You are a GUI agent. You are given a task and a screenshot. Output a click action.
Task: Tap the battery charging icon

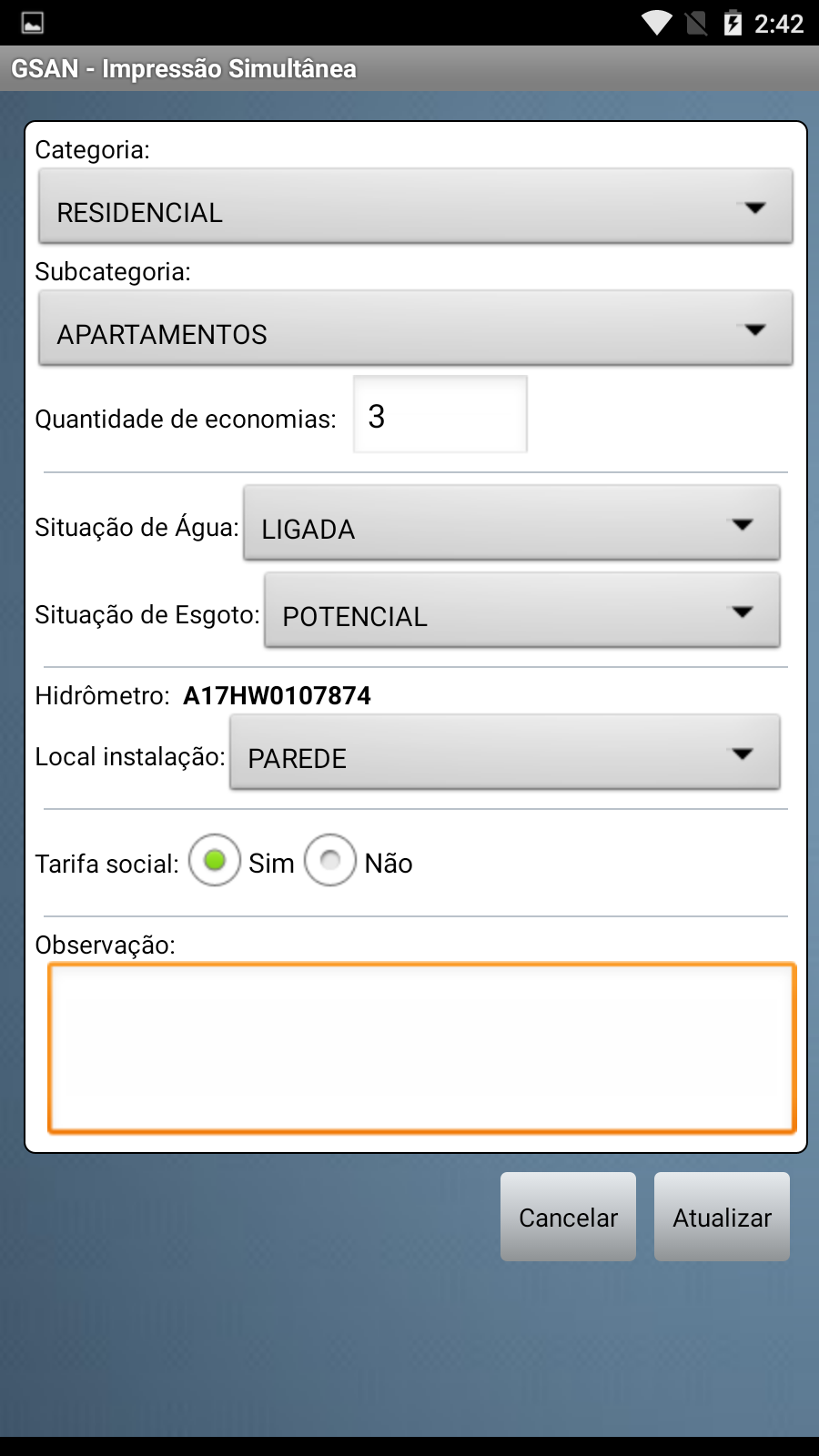point(733,23)
